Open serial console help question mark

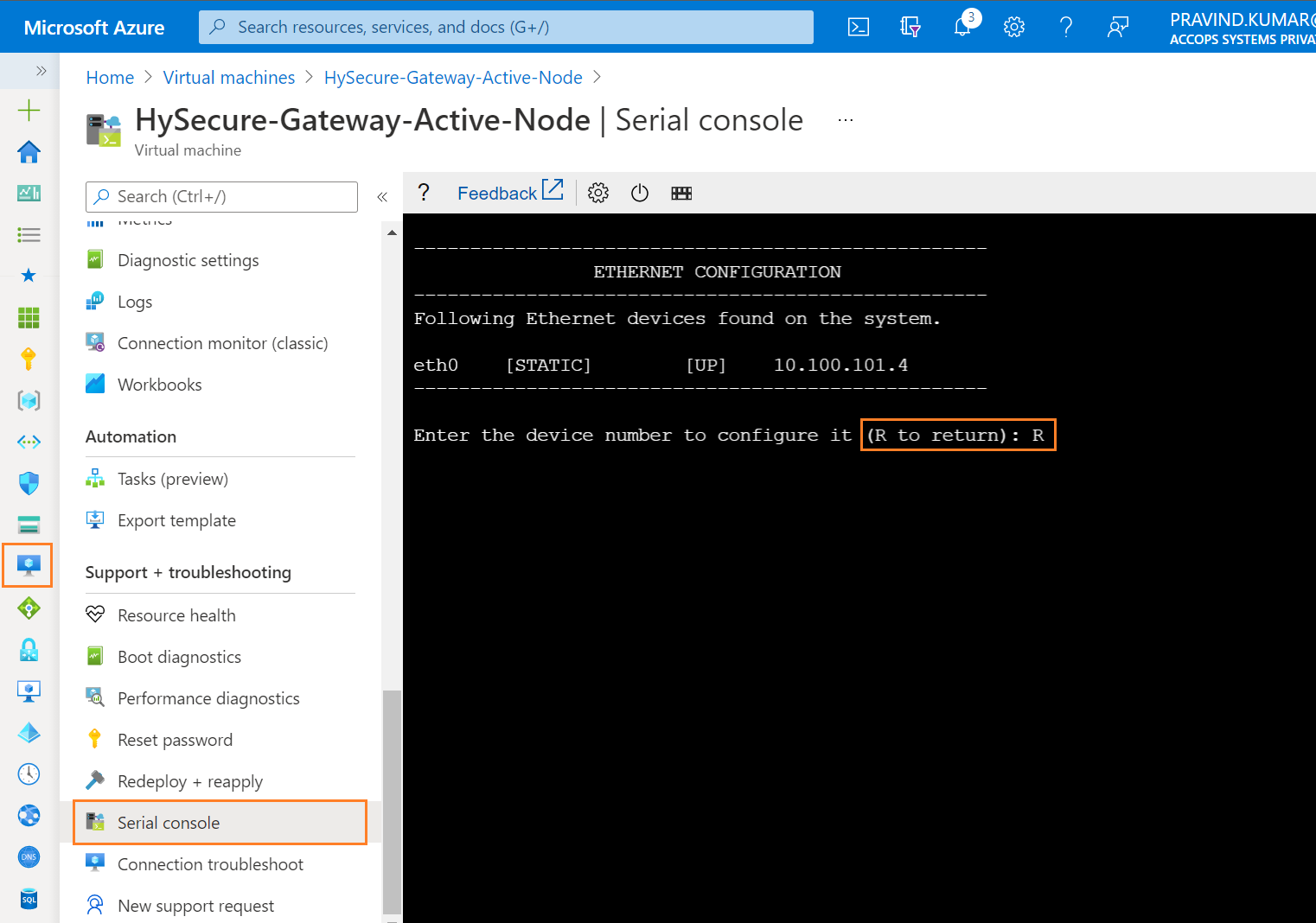(424, 192)
